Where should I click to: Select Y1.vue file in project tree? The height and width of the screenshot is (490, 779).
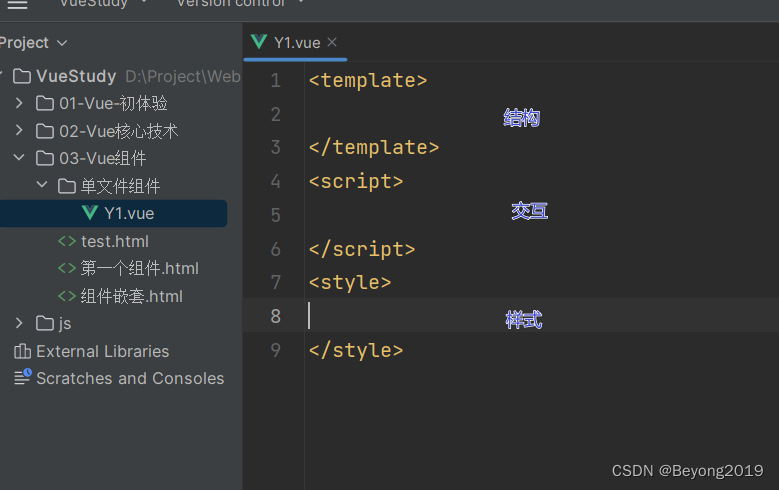pos(129,213)
